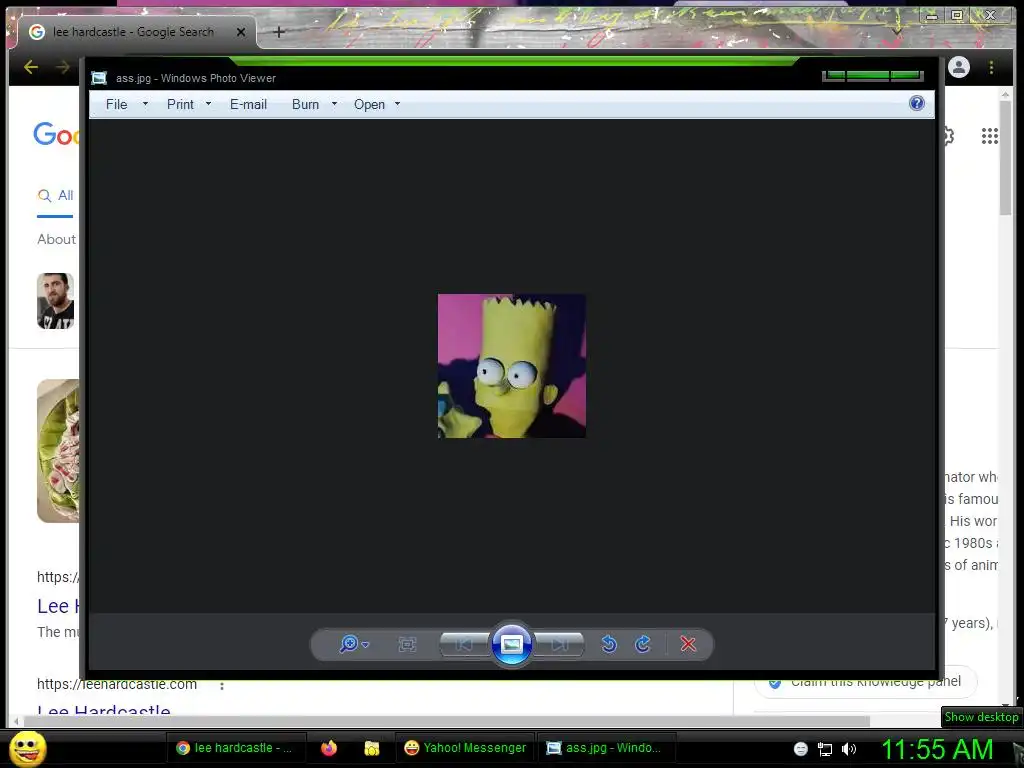Select the lee hardcastle Chrome tab
1024x768 pixels.
pos(133,32)
